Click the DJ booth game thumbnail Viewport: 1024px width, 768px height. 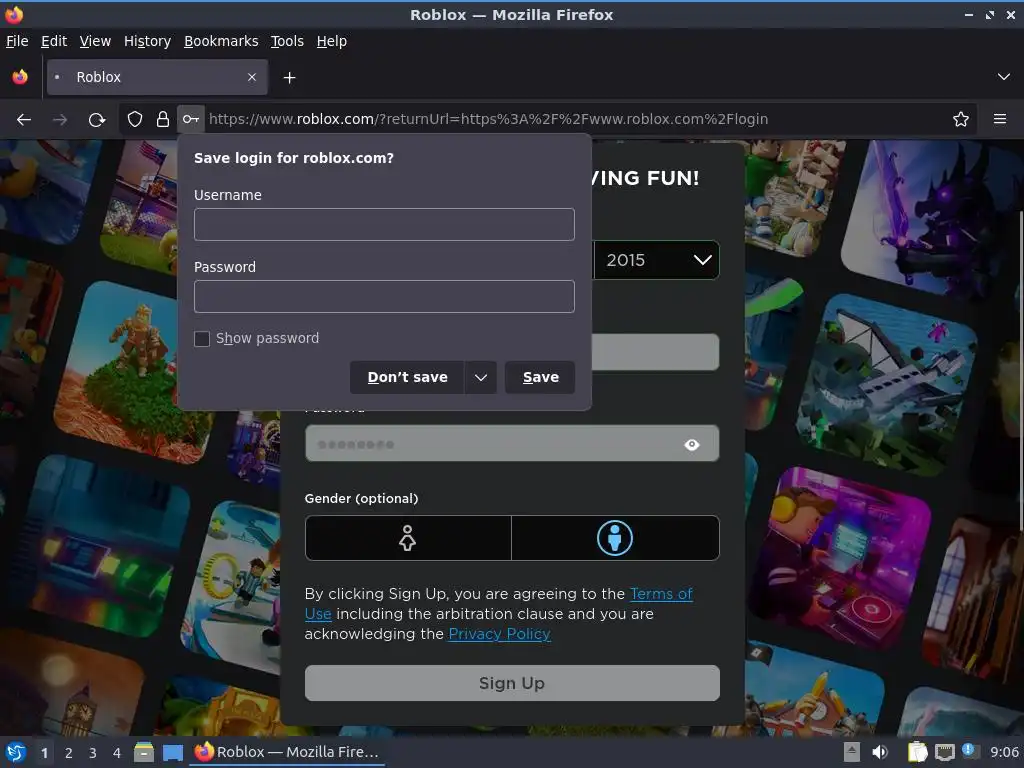pos(842,558)
